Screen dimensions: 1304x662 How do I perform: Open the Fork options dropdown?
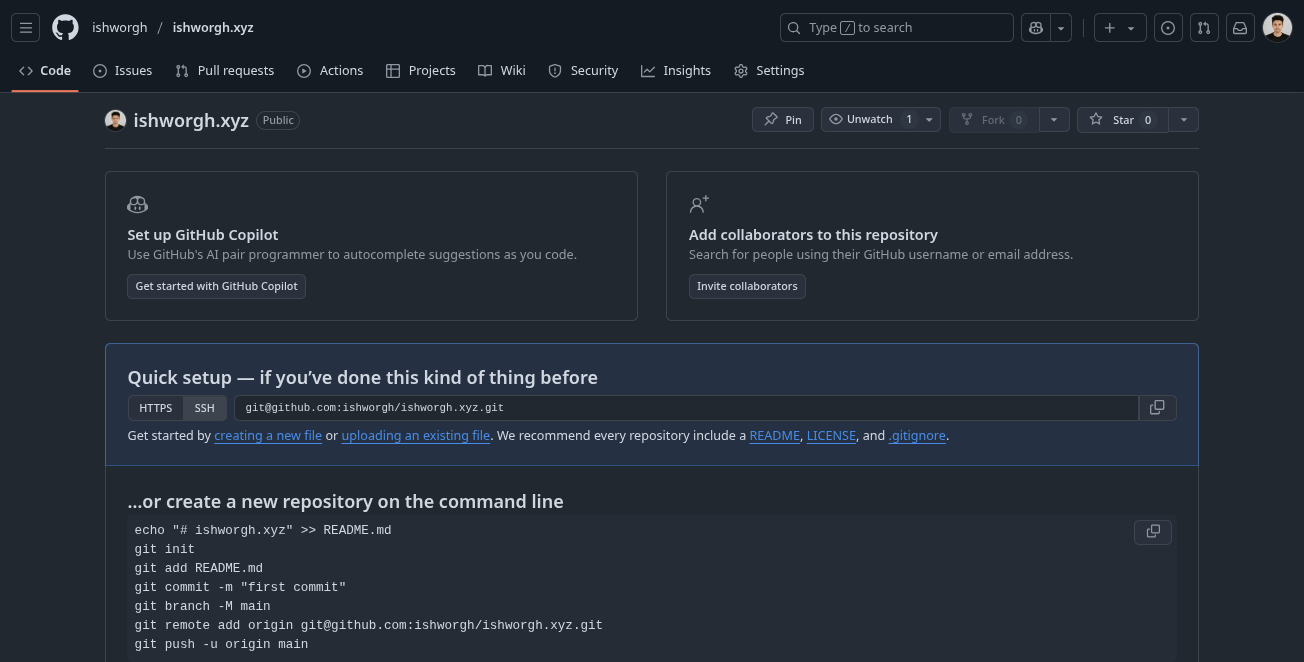(1054, 119)
